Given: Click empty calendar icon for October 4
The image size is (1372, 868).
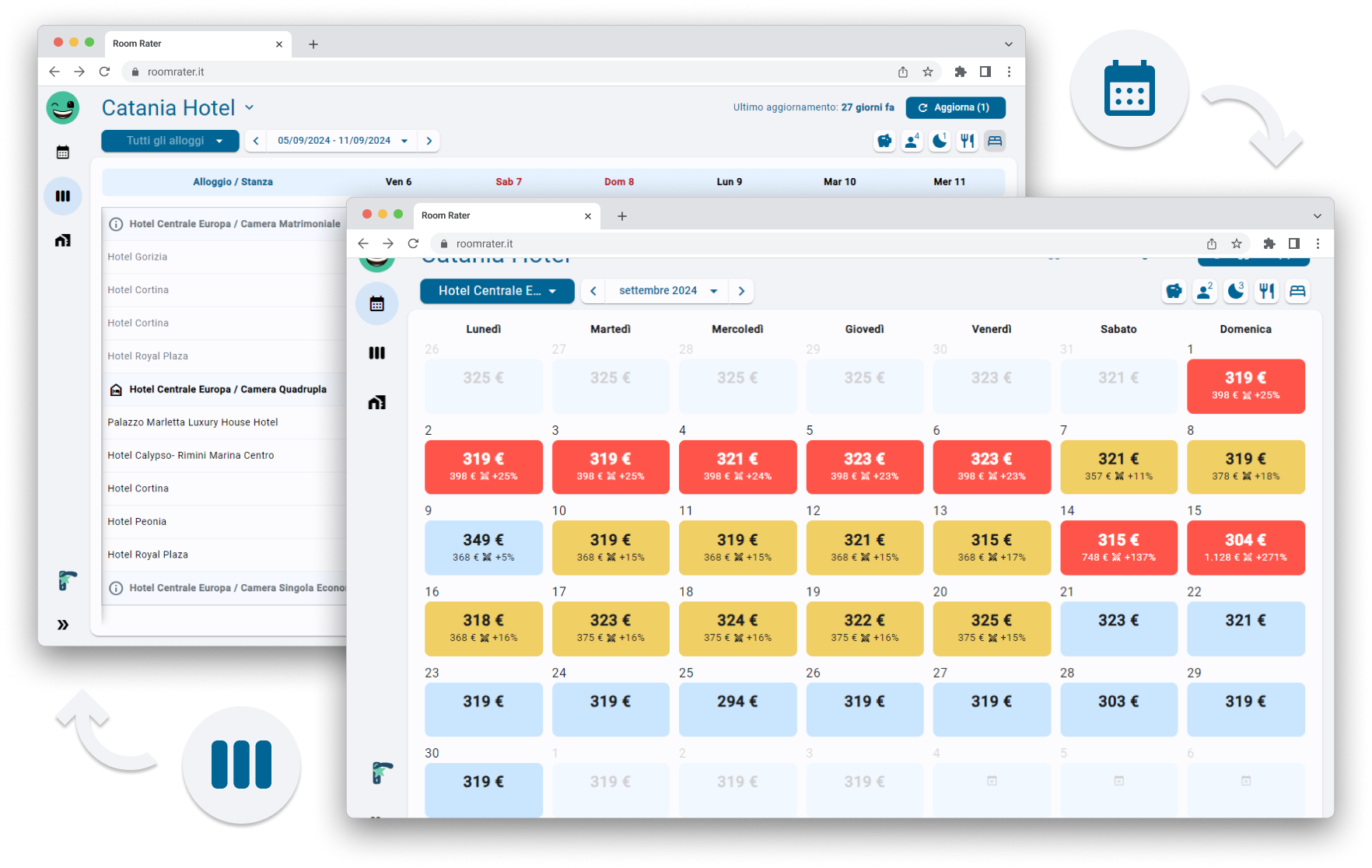Looking at the screenshot, I should (x=992, y=781).
